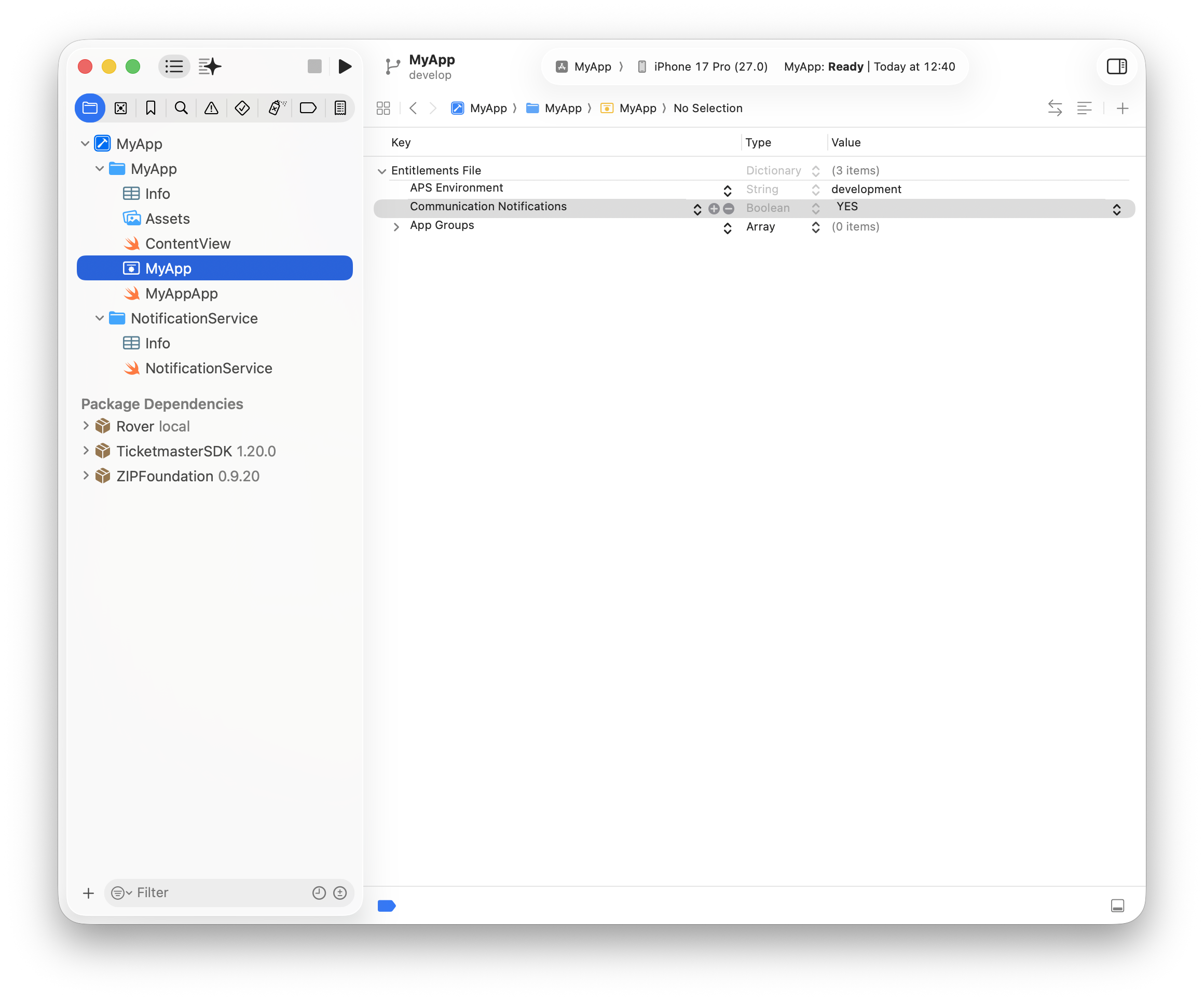This screenshot has height=1001, width=1204.
Task: Click the MyApp entitlements breadcrumb
Action: (x=628, y=108)
